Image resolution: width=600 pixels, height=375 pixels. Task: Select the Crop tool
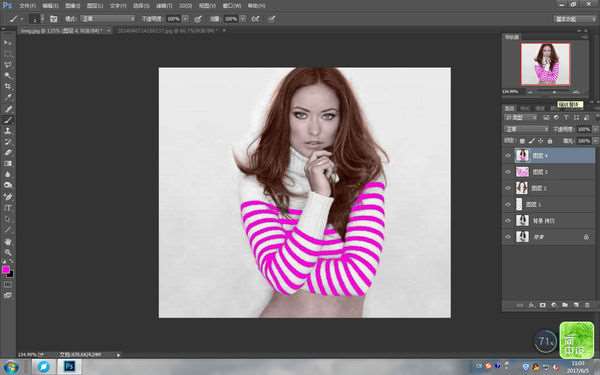click(8, 86)
